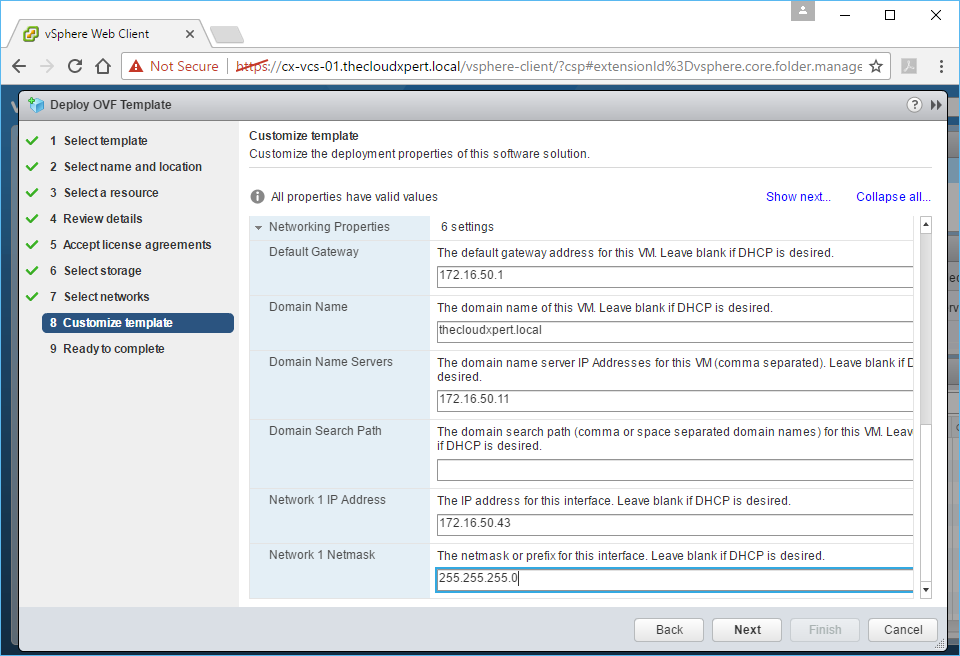
Task: Click the browser home icon
Action: [102, 67]
